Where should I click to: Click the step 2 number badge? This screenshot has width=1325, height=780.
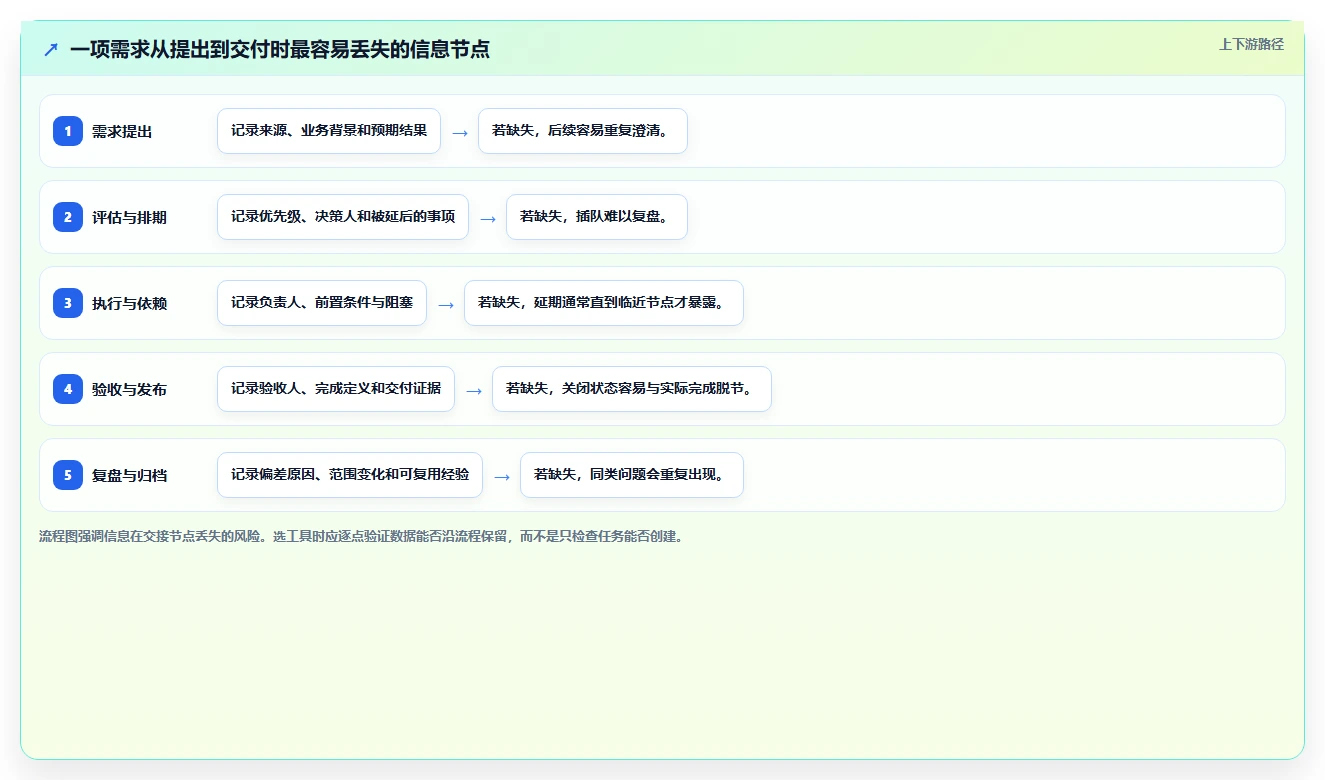68,217
